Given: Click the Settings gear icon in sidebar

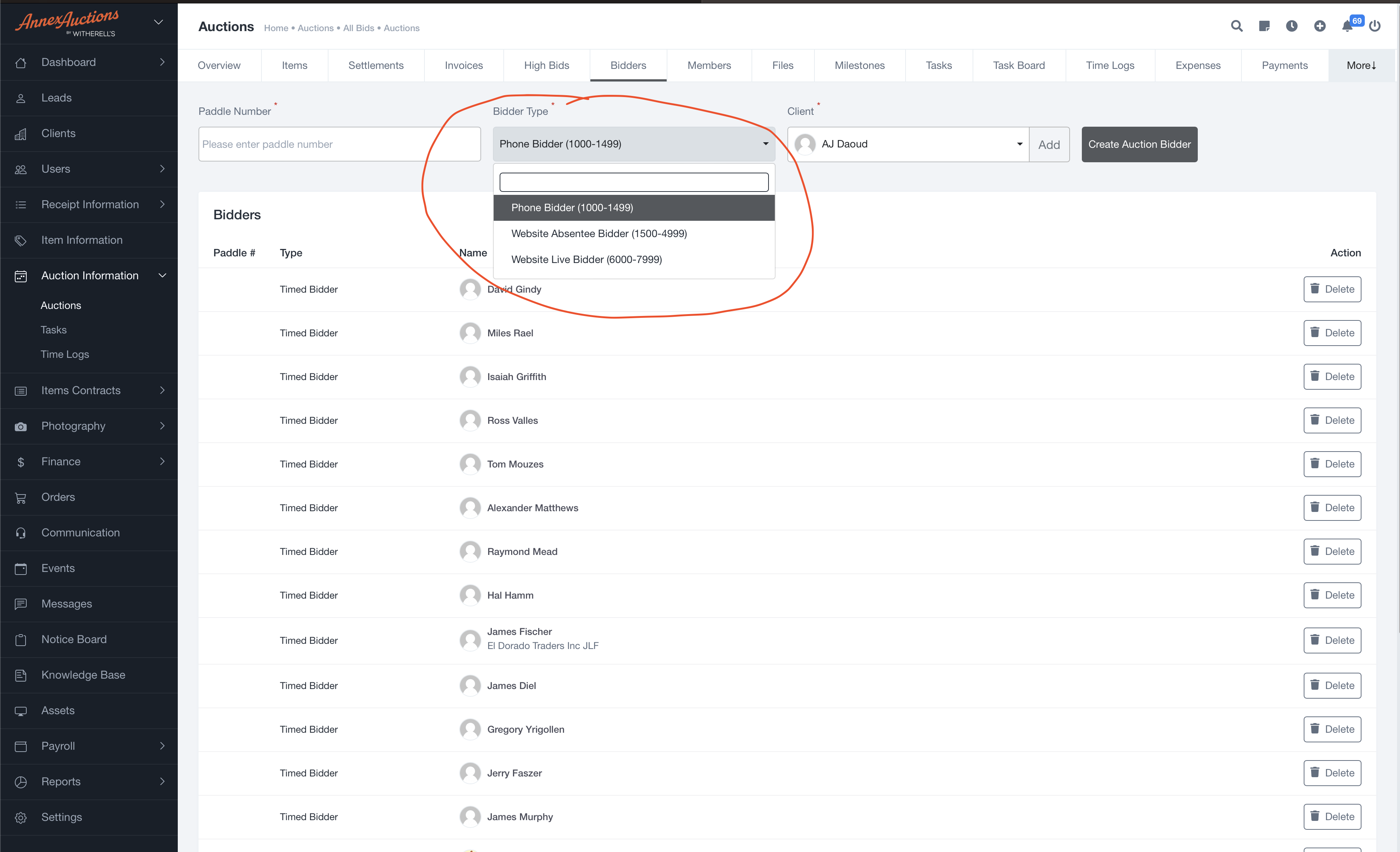Looking at the screenshot, I should click(x=21, y=817).
